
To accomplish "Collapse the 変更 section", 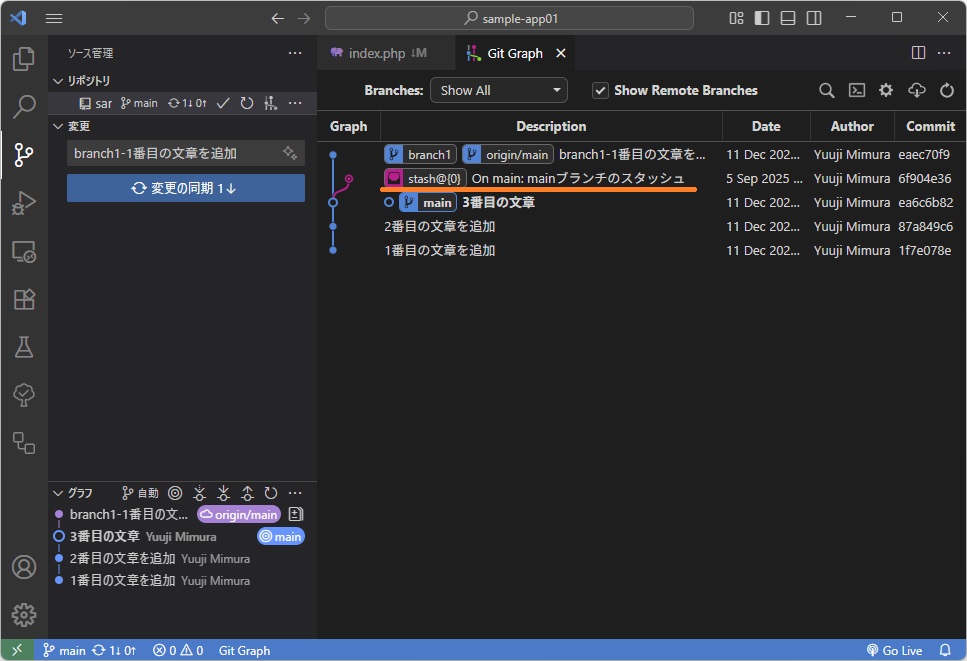I will pos(59,126).
